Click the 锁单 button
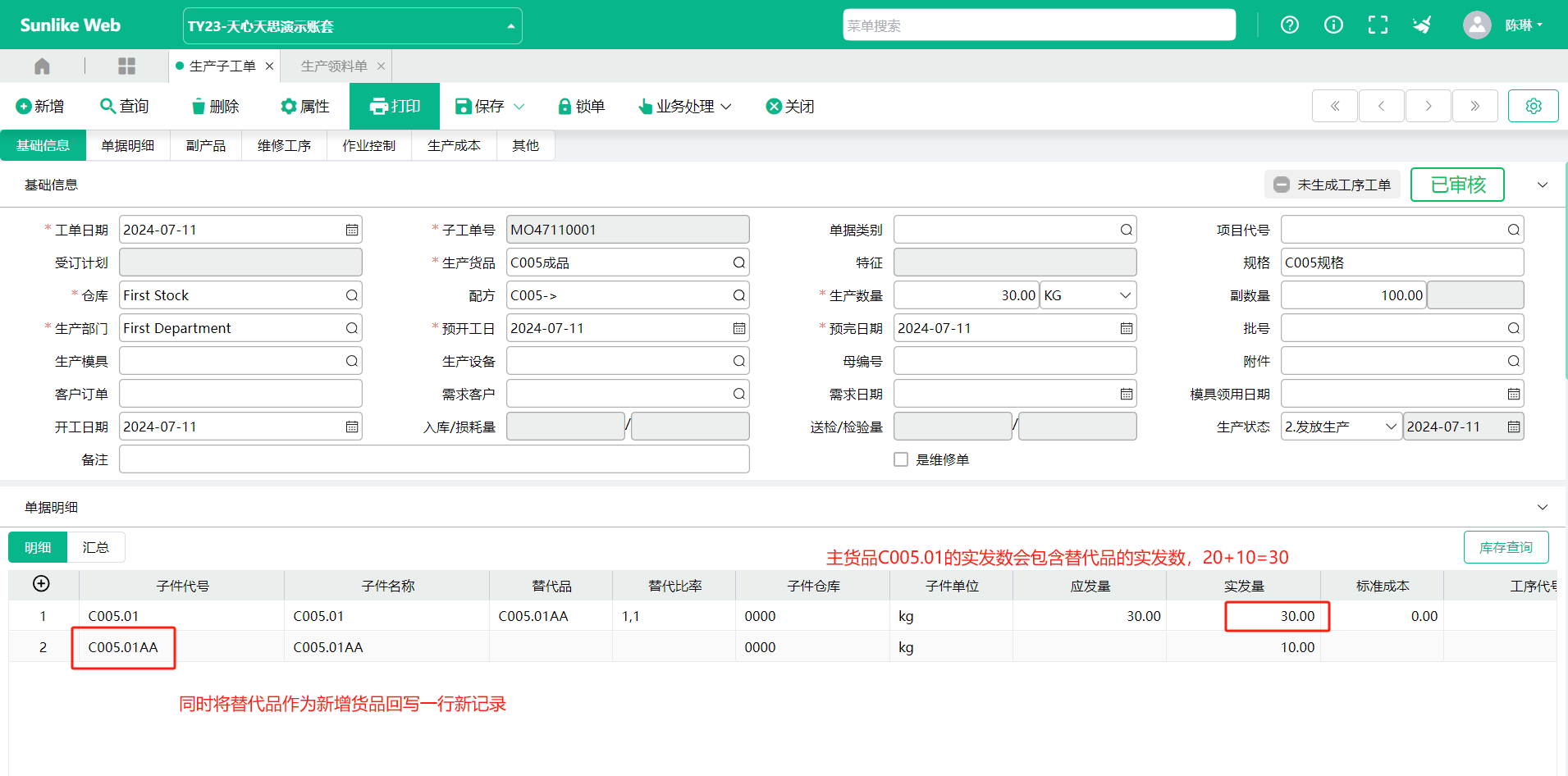 point(581,107)
